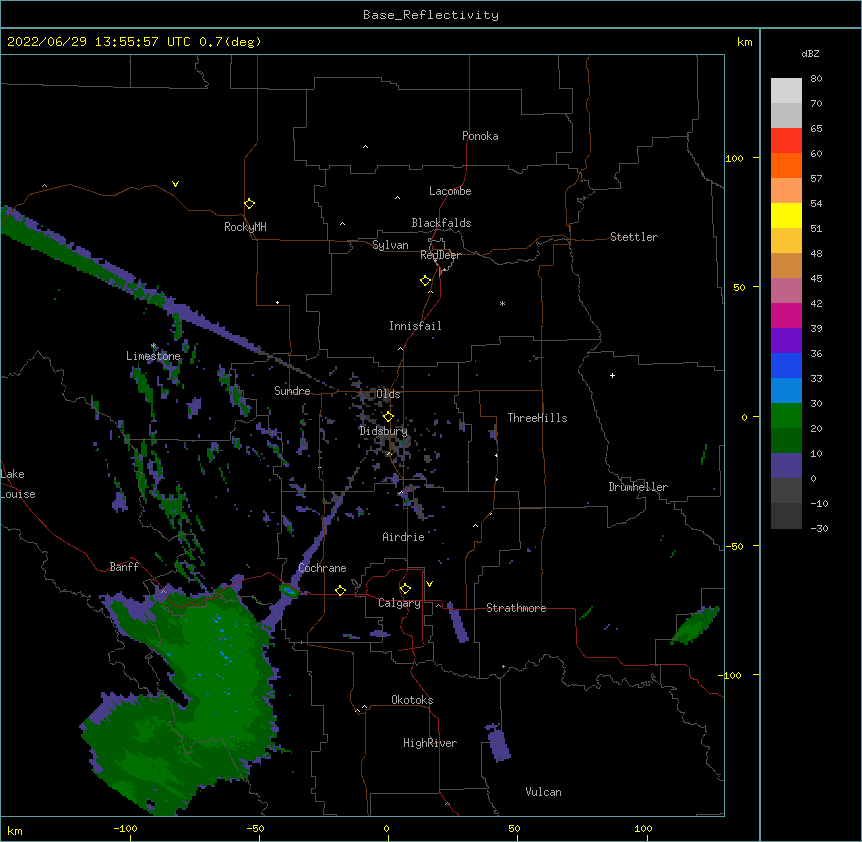Click the Calgary city label
The height and width of the screenshot is (842, 862).
399,603
